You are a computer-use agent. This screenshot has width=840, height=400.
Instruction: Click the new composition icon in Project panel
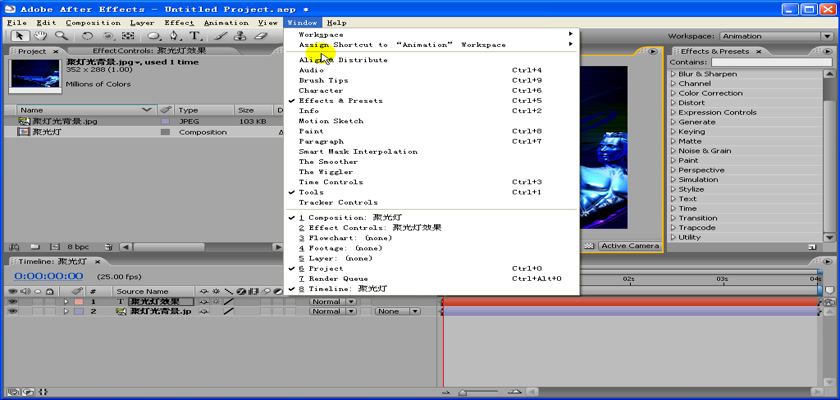54,247
